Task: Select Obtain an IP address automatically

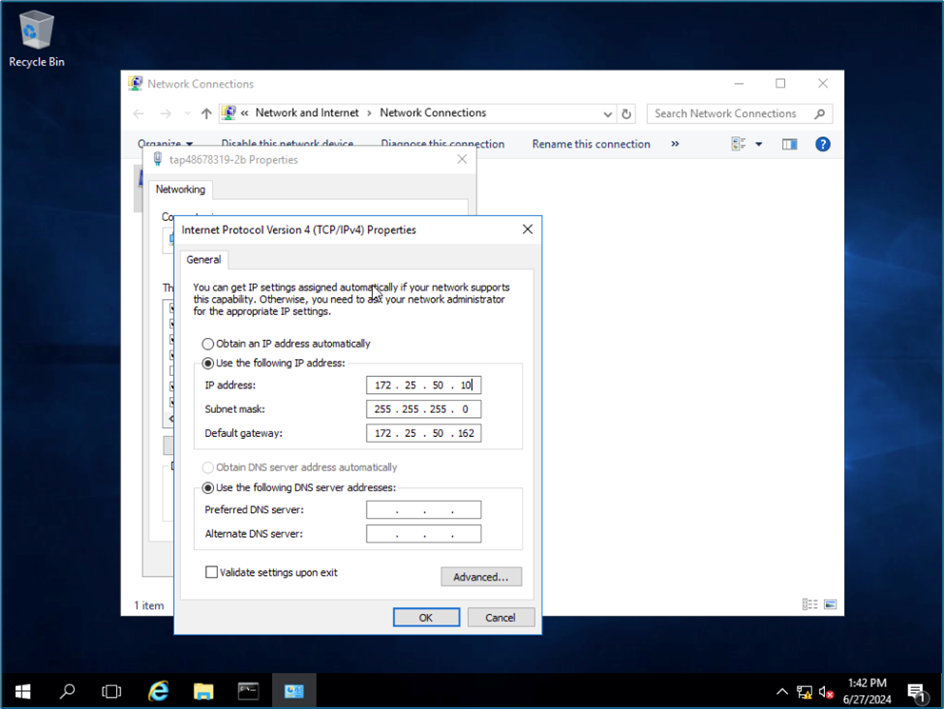Action: click(208, 344)
